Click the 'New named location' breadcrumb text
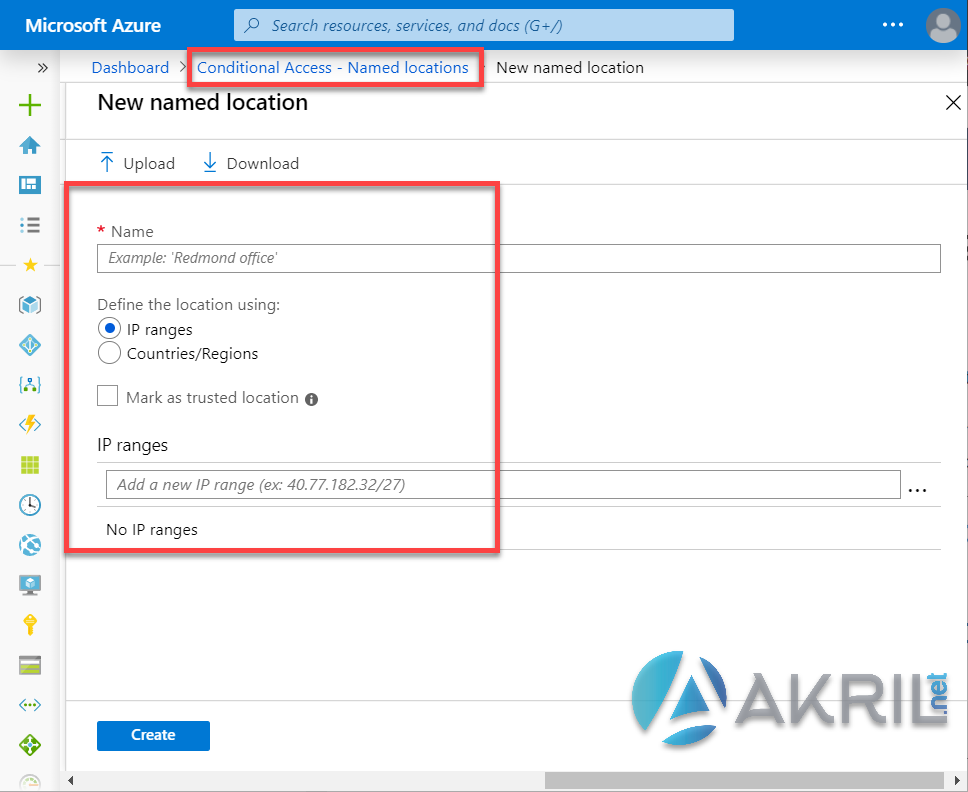This screenshot has height=792, width=968. click(570, 67)
